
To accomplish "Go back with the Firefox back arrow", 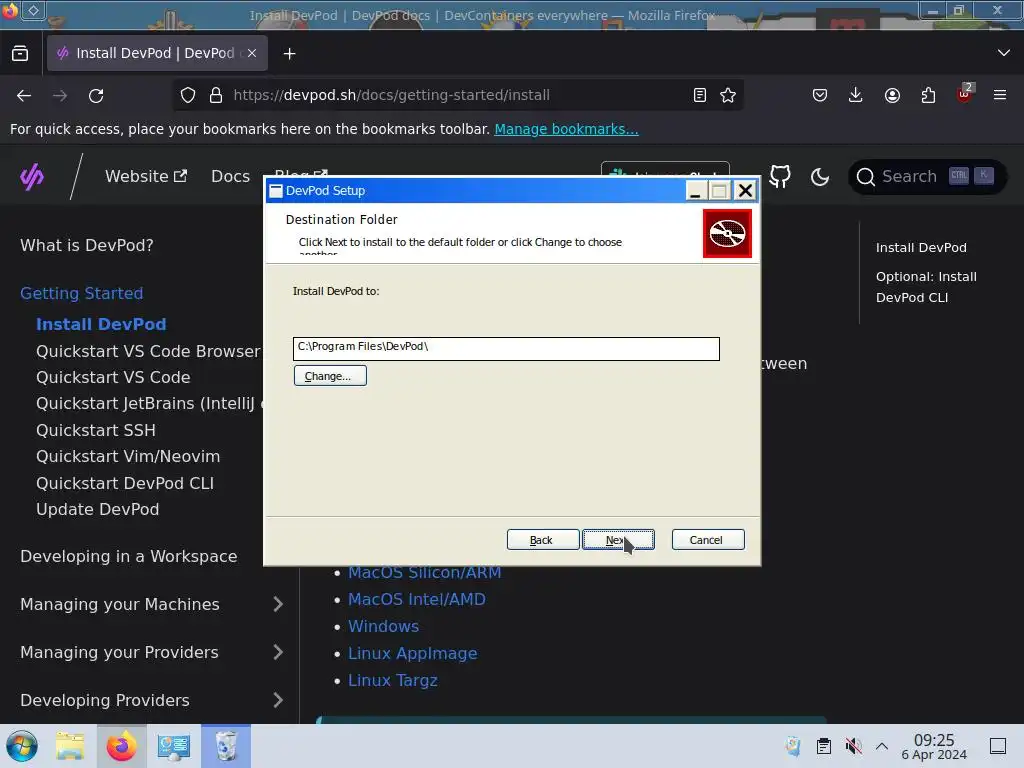I will [x=24, y=95].
